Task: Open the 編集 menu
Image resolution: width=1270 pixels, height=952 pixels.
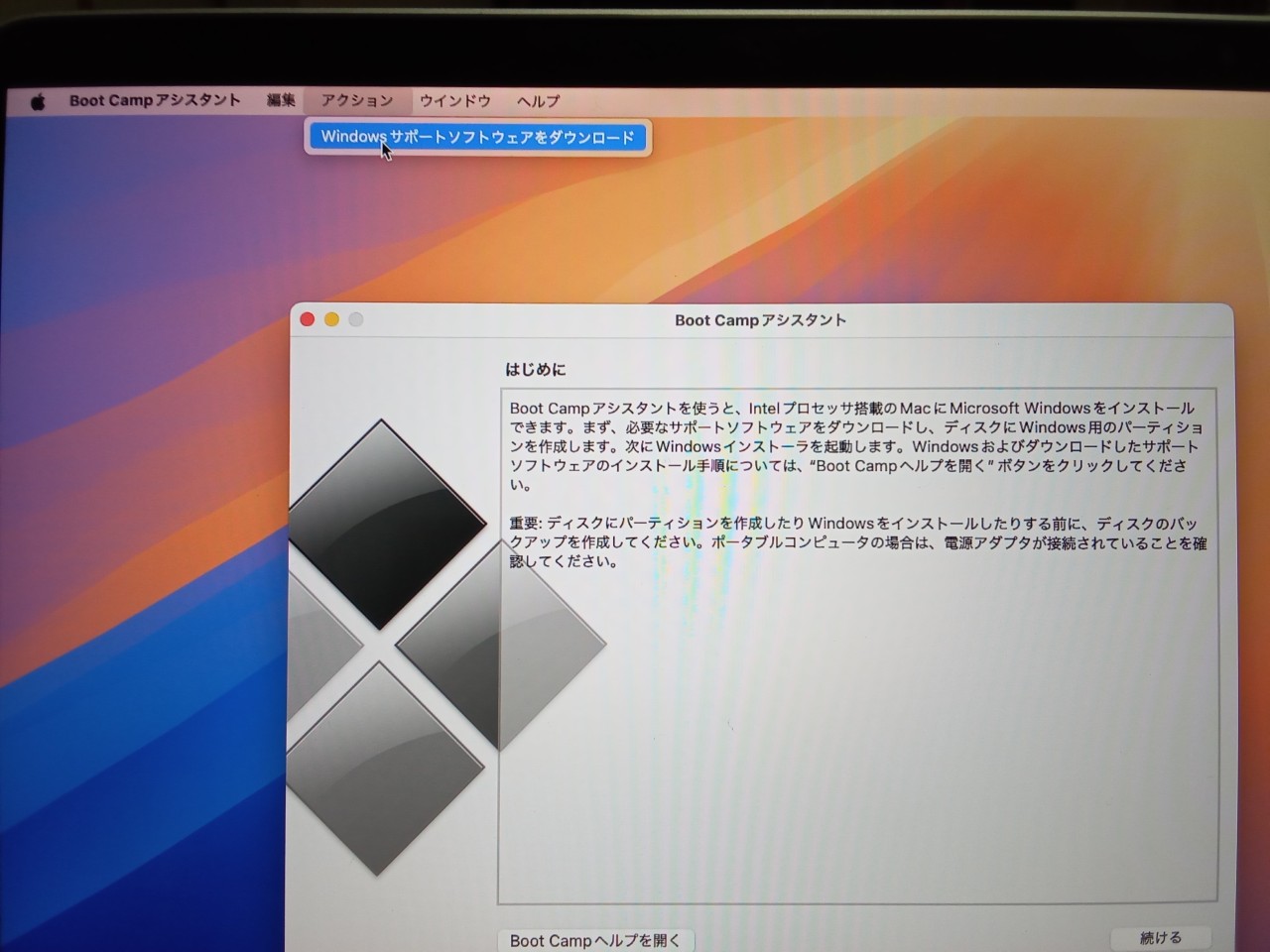Action: pos(281,100)
